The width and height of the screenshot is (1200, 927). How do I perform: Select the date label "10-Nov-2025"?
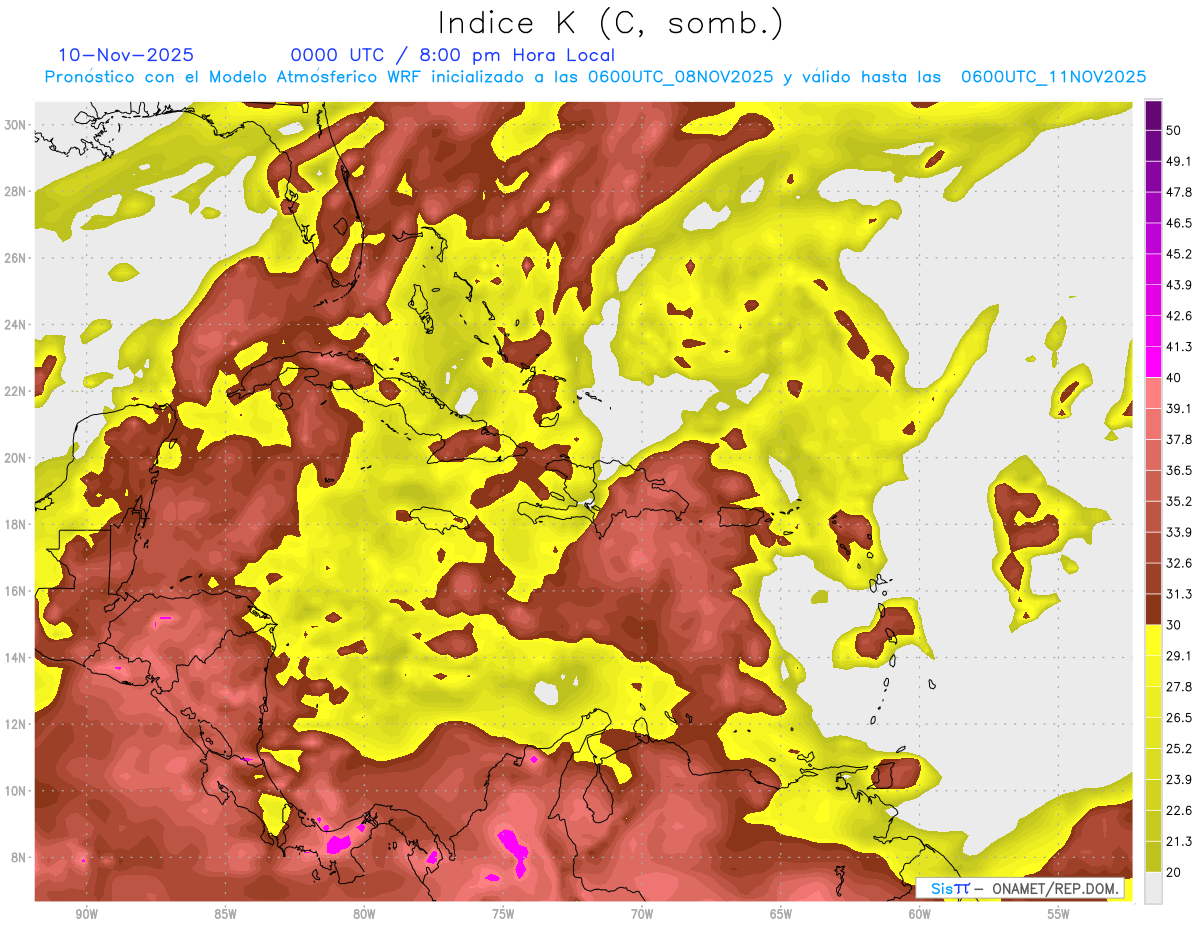pos(126,55)
